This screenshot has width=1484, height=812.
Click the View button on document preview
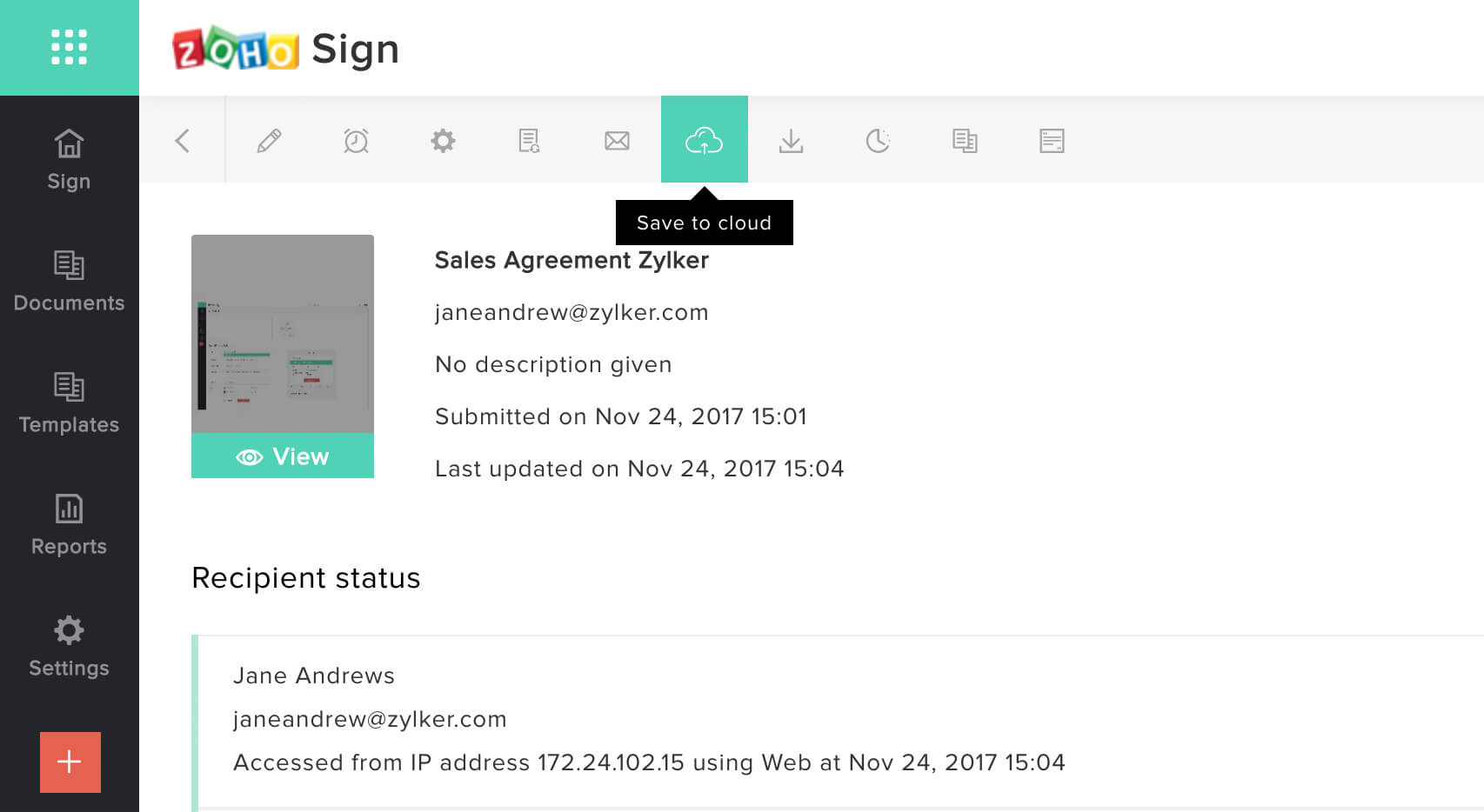(x=283, y=456)
